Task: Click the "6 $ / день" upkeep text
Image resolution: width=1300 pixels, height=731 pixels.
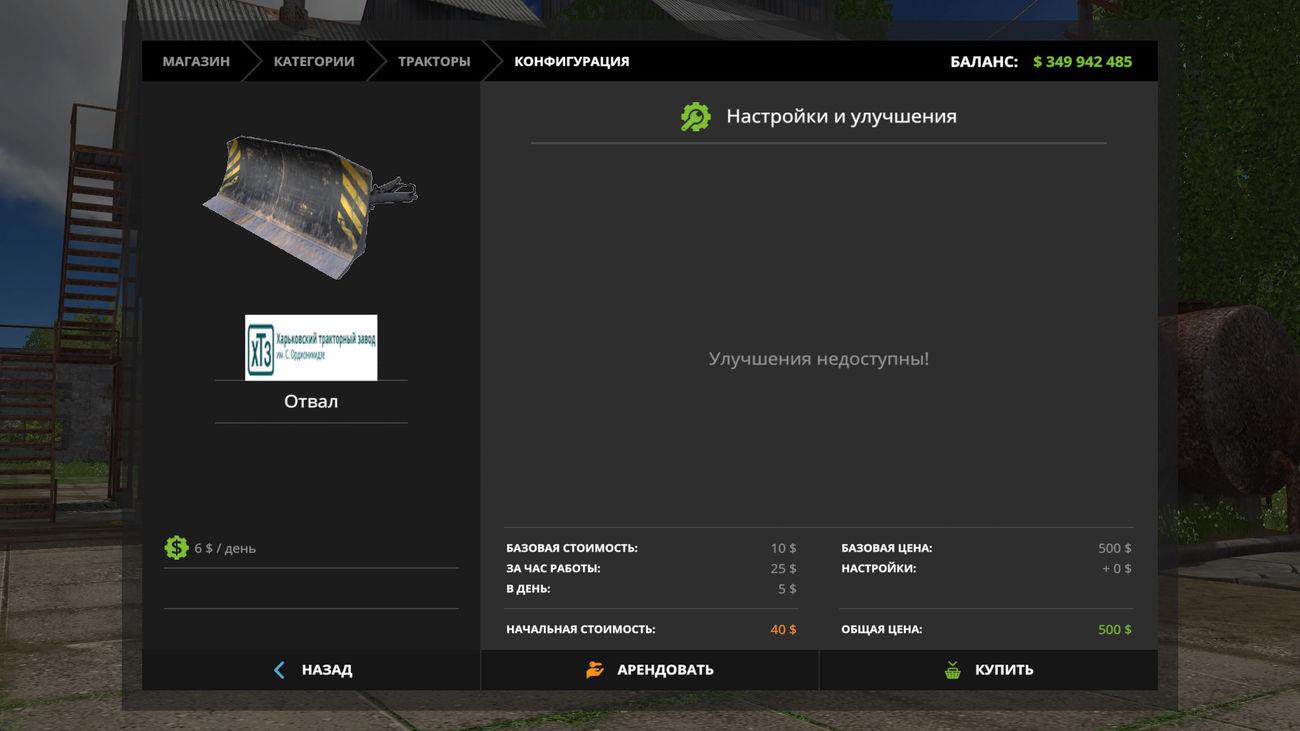Action: click(x=225, y=548)
